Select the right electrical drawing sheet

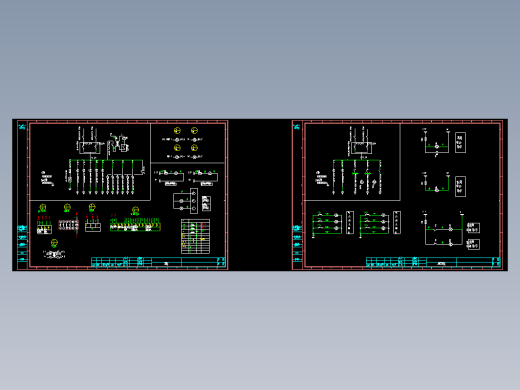pyautogui.click(x=397, y=195)
